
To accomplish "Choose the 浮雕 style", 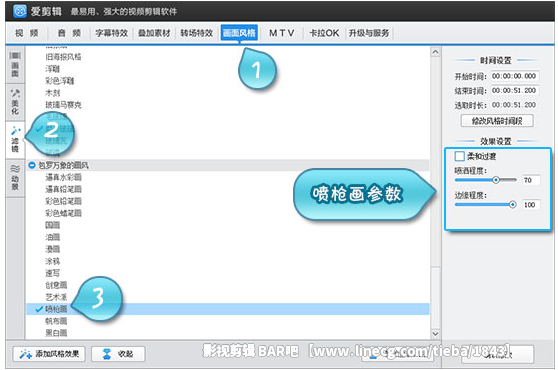I will click(53, 69).
